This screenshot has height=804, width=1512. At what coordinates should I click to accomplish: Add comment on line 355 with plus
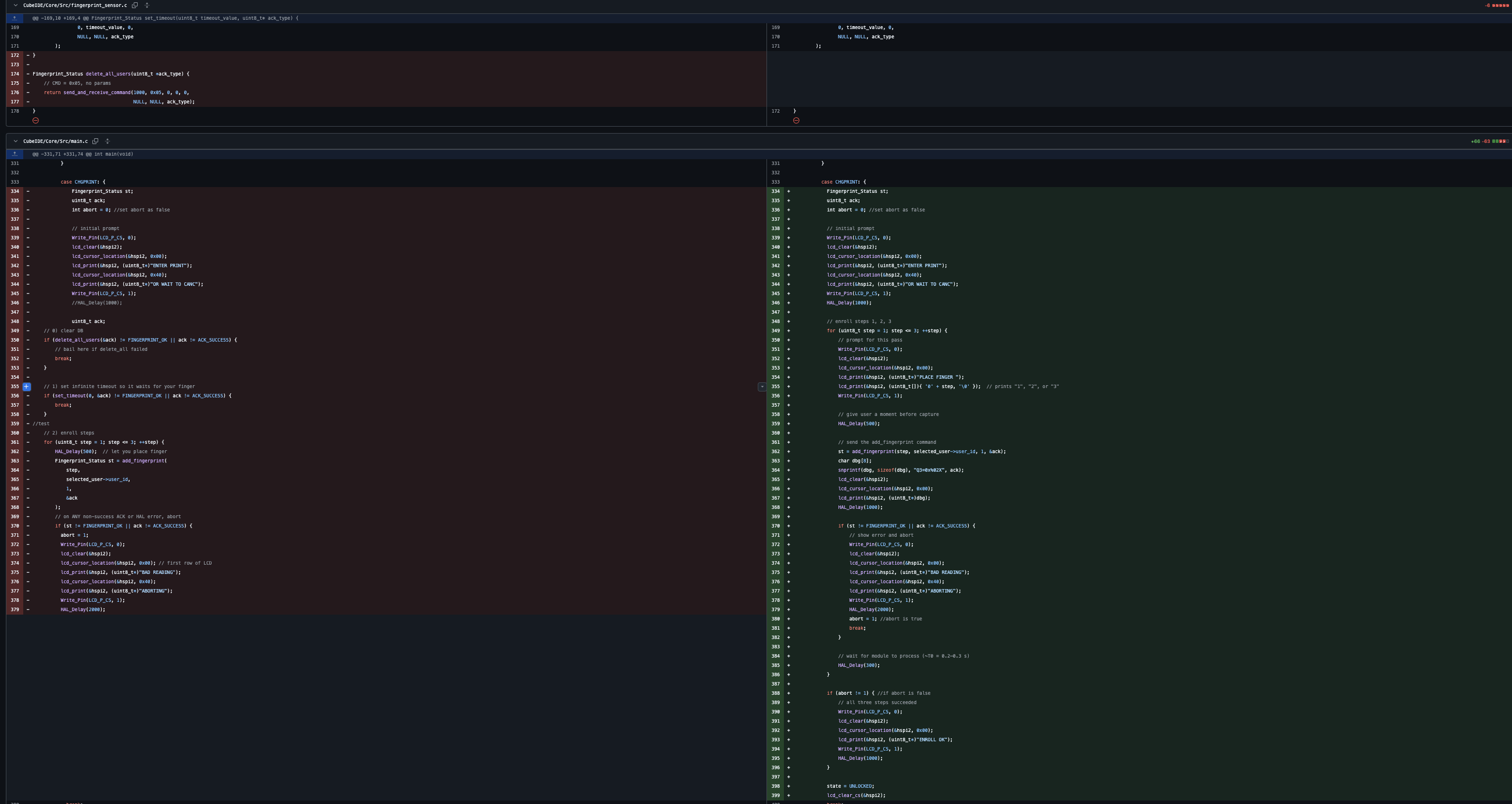(26, 387)
